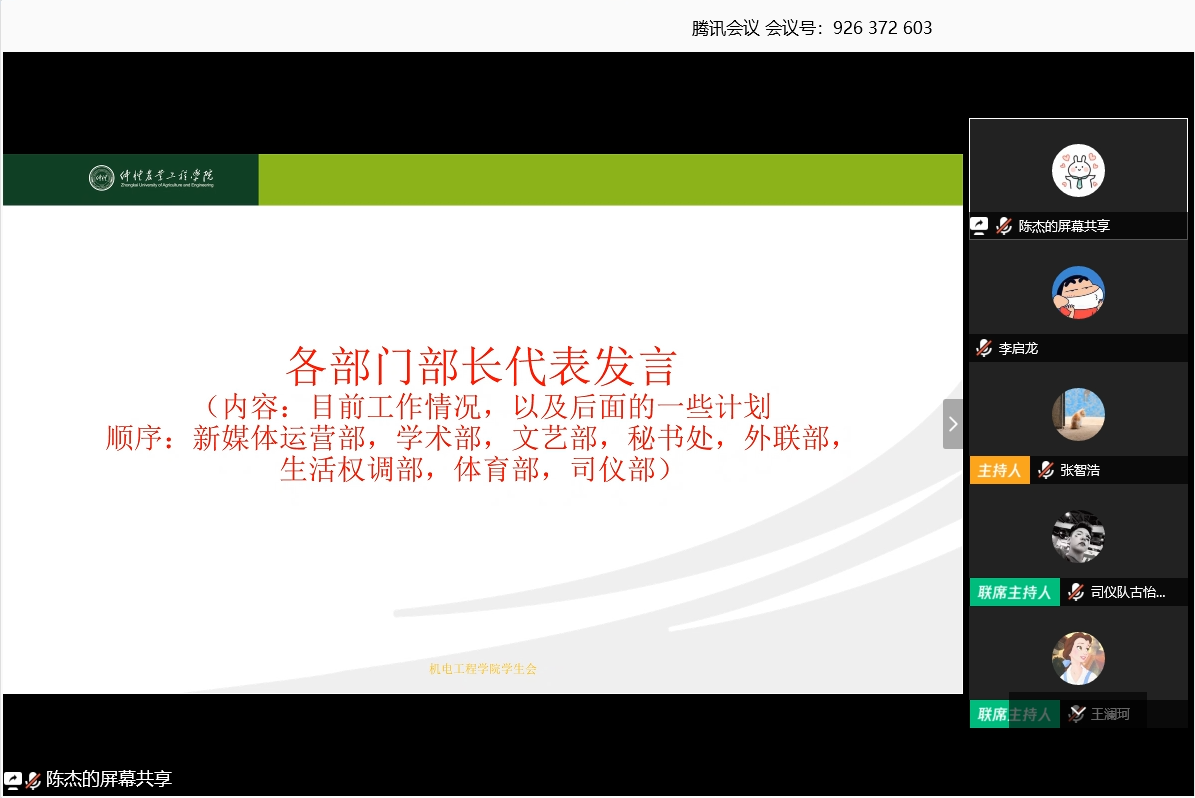Image resolution: width=1195 pixels, height=798 pixels.
Task: Click 王澜珂's princess avatar
Action: pos(1078,658)
